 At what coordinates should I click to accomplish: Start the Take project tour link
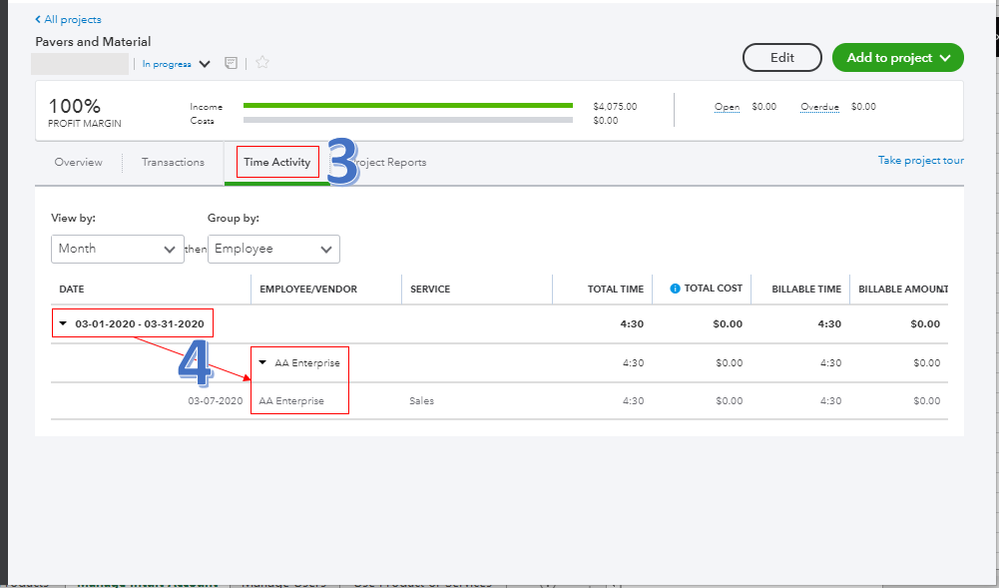click(x=921, y=161)
